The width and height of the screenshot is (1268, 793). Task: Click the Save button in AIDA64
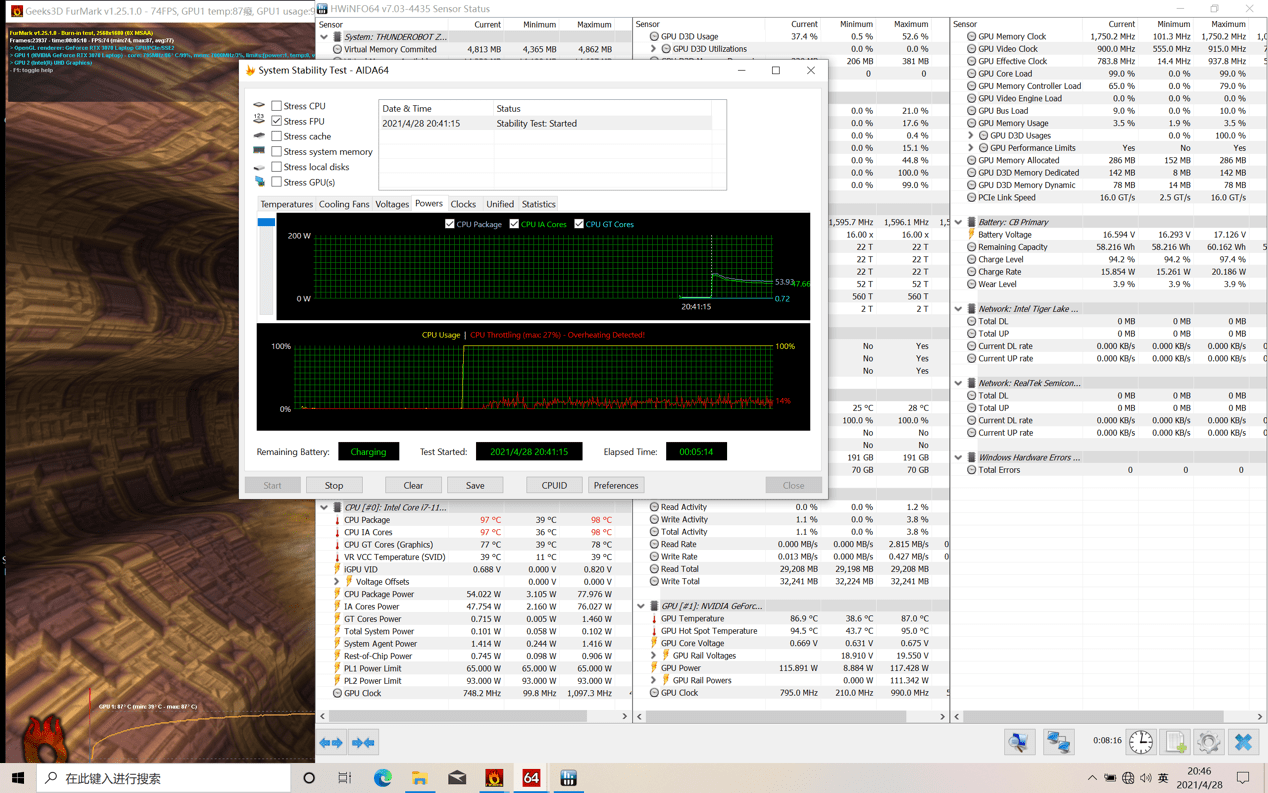(x=475, y=485)
